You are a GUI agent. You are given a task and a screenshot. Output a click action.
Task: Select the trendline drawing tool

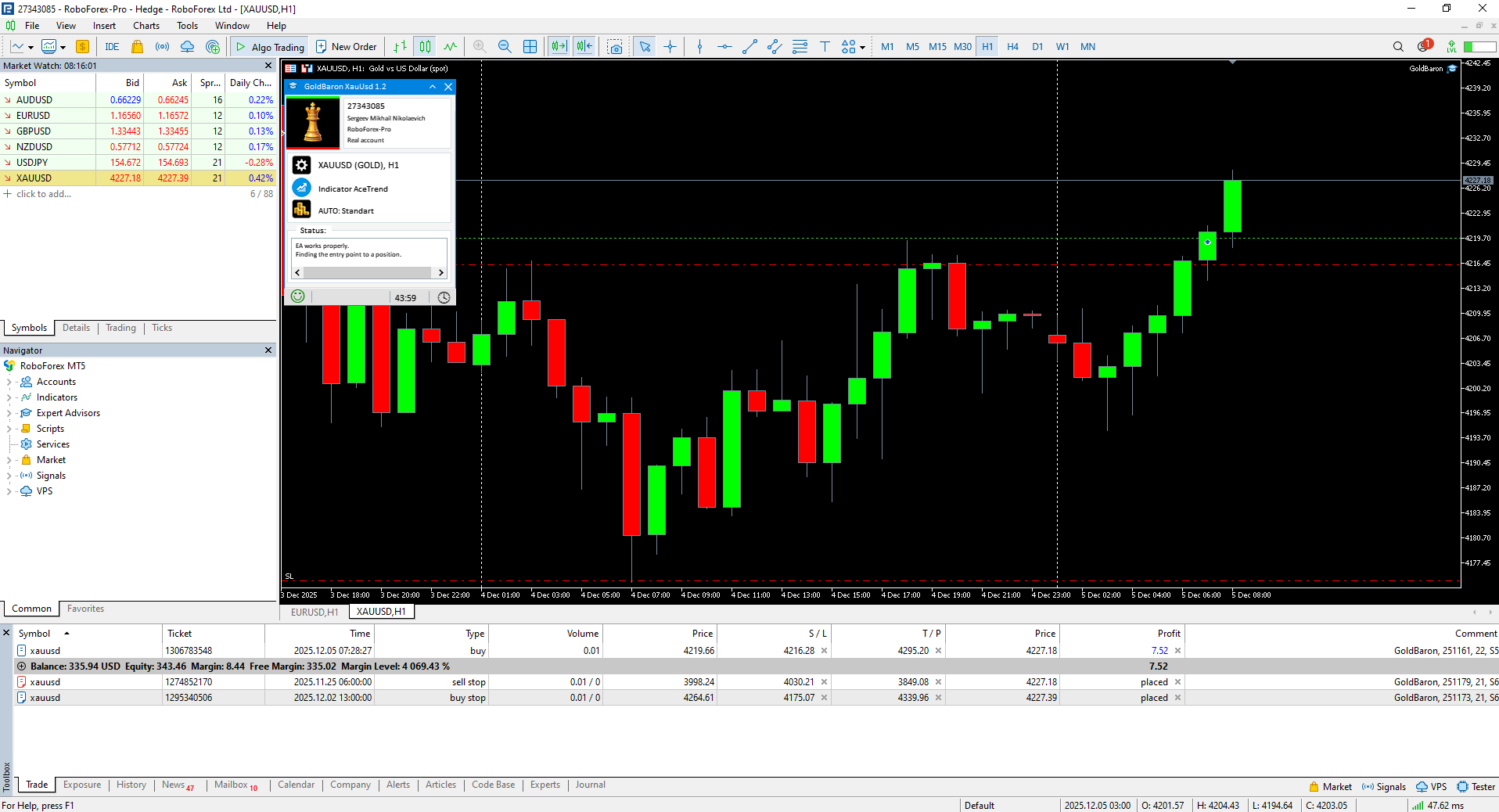tap(749, 47)
